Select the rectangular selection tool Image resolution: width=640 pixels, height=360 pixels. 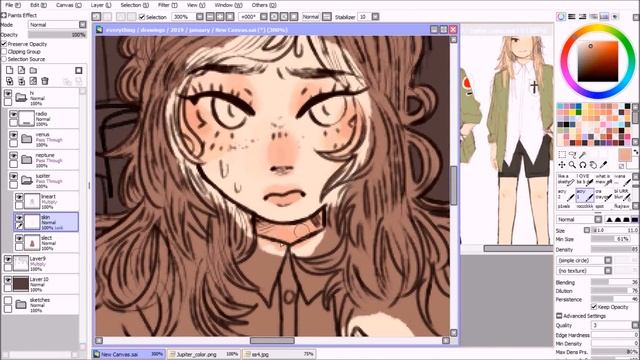[562, 155]
